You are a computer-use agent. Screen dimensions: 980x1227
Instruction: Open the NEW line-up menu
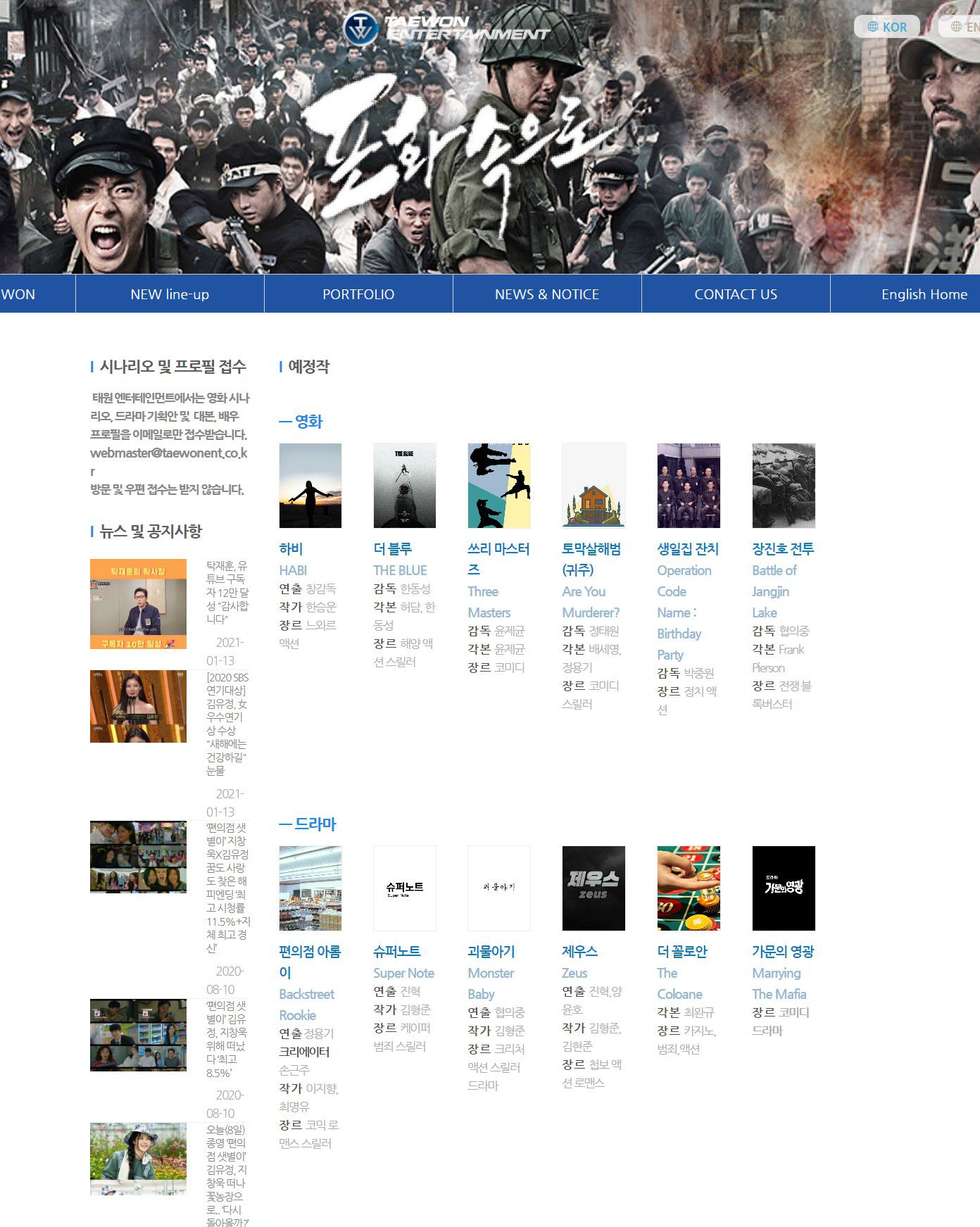click(x=170, y=294)
